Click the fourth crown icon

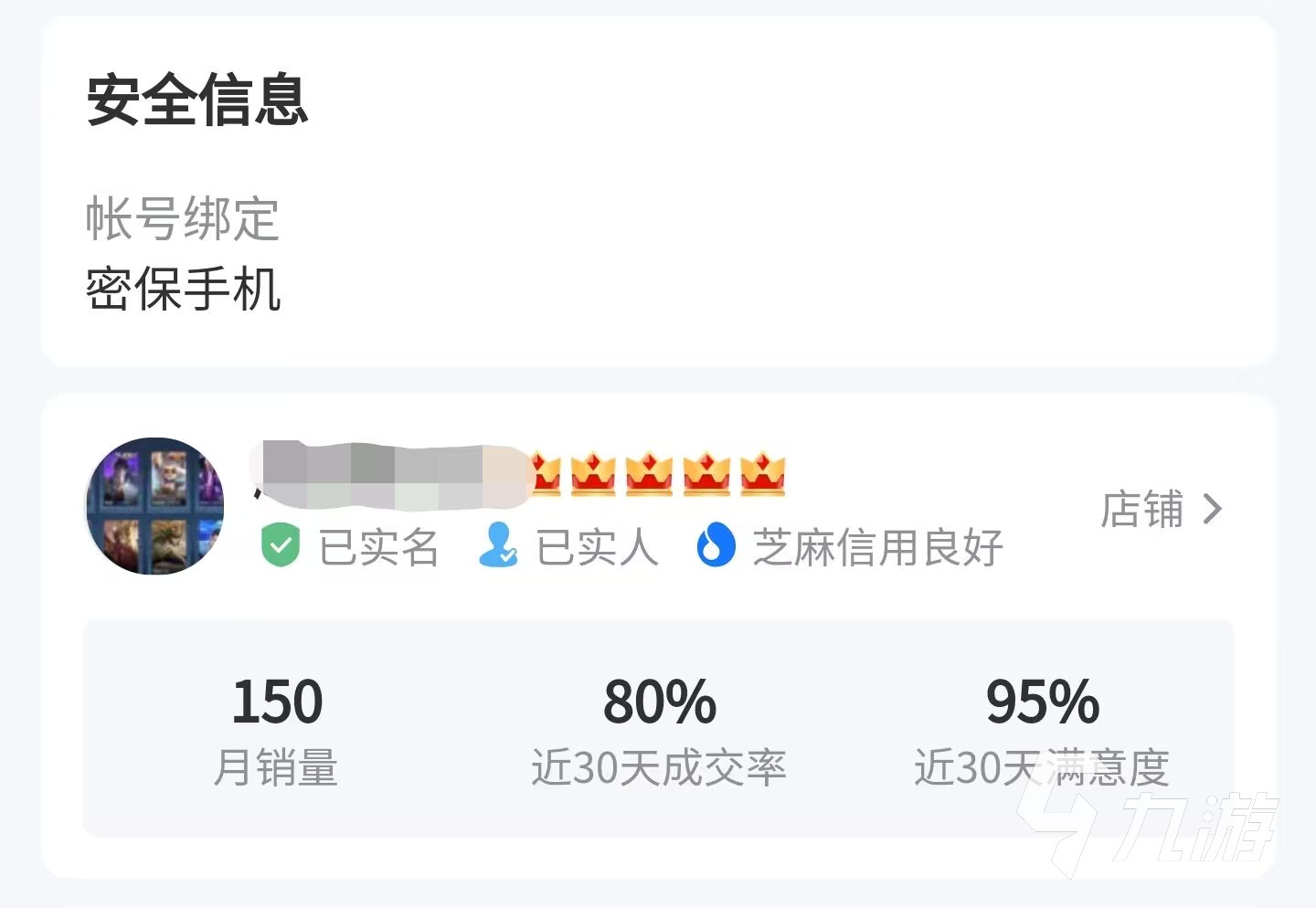click(x=703, y=474)
